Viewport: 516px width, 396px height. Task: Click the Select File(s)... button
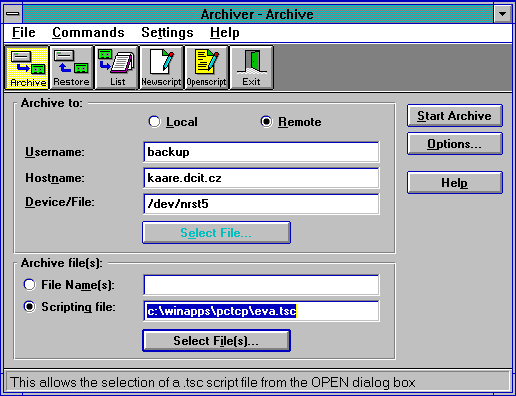tap(216, 341)
